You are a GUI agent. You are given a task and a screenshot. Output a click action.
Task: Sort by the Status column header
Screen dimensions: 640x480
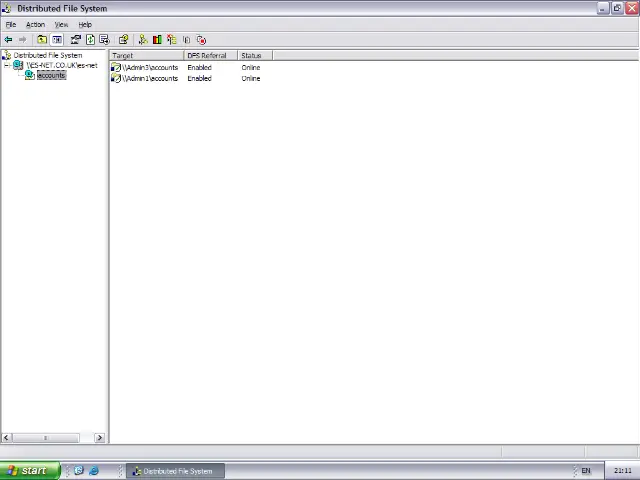point(255,56)
